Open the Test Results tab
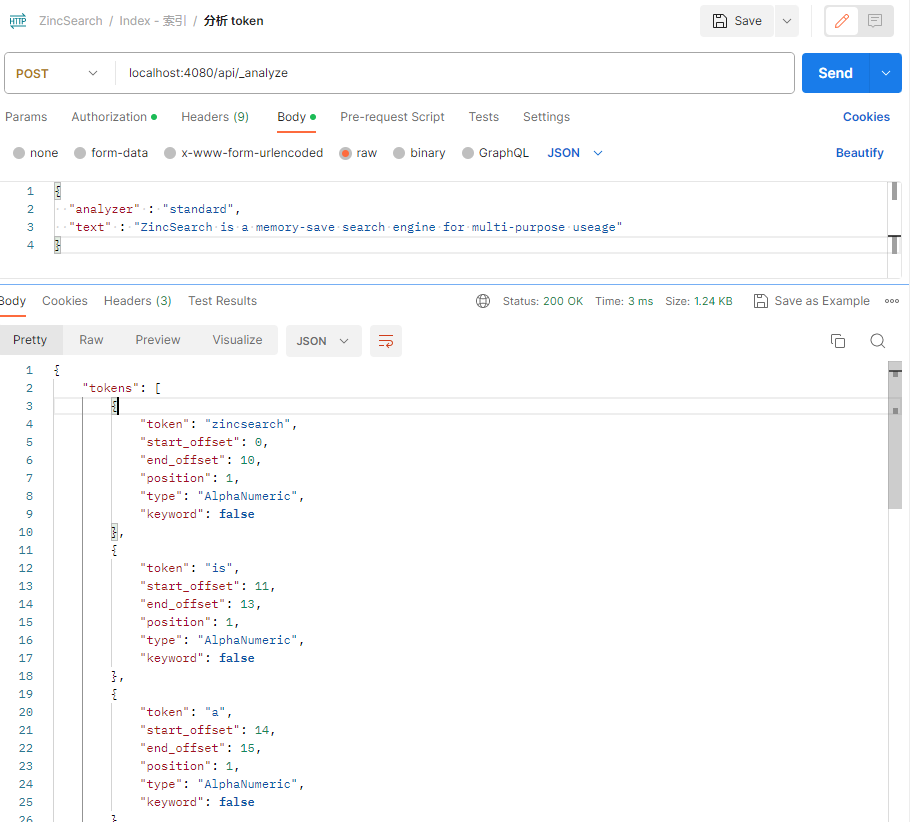 pyautogui.click(x=222, y=301)
